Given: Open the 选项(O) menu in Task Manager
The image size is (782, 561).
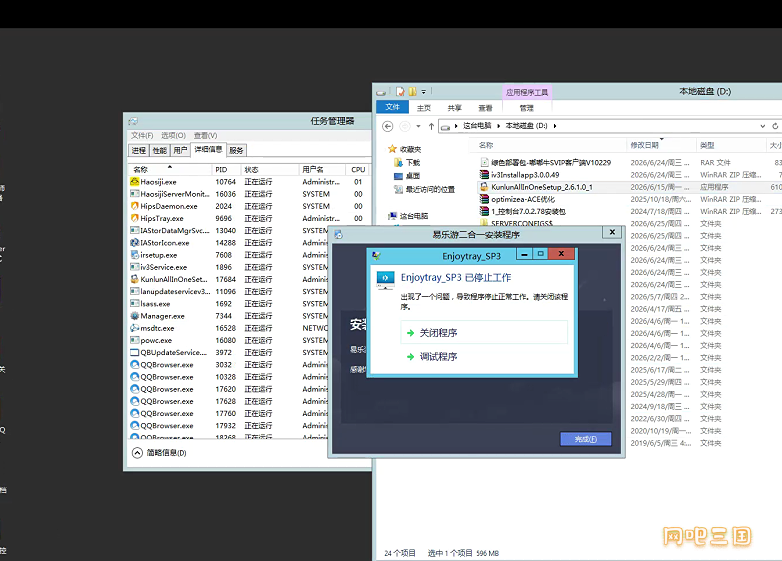Looking at the screenshot, I should coord(173,135).
